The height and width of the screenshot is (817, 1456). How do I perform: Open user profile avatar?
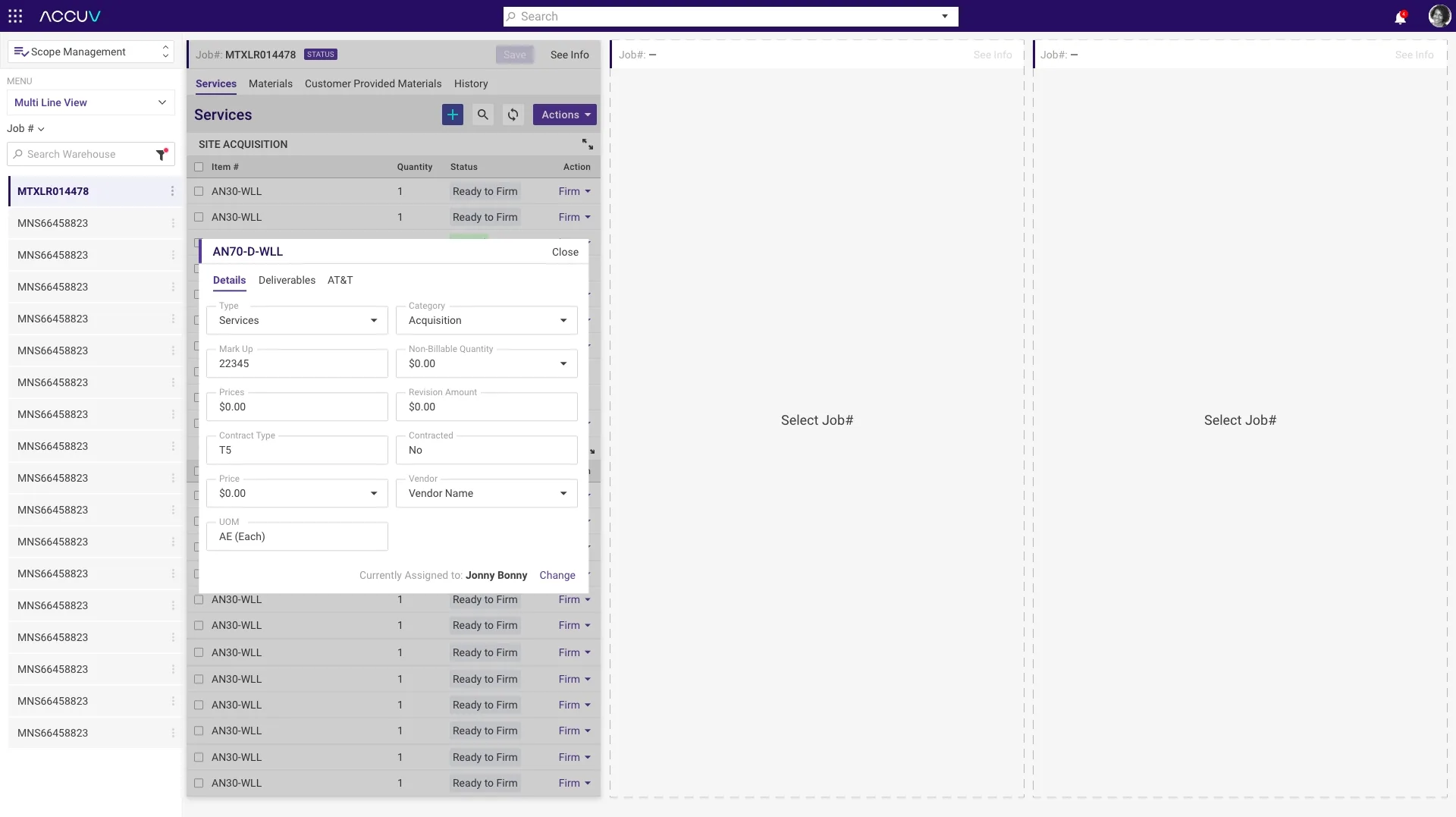(1439, 16)
